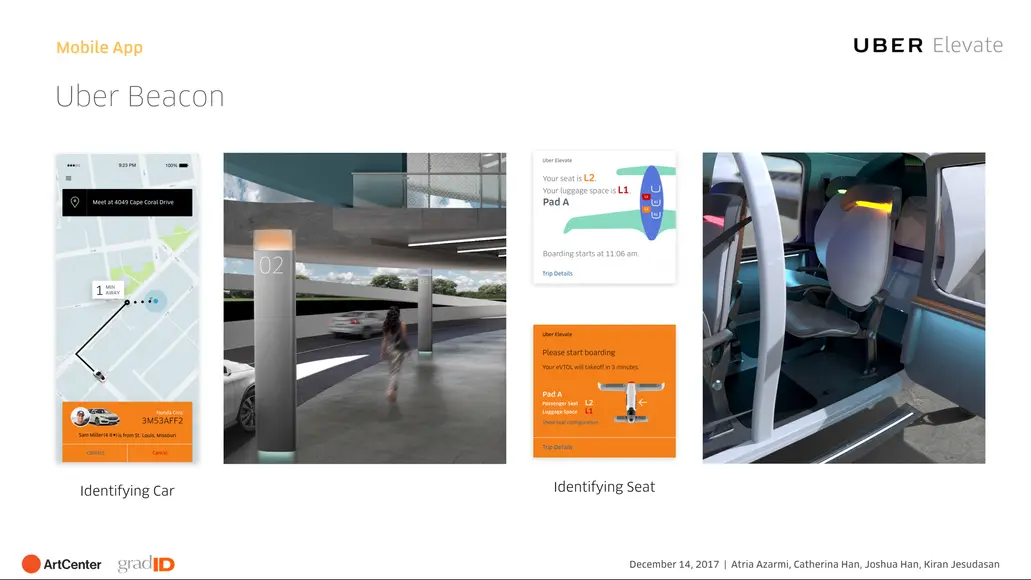This screenshot has width=1031, height=580.
Task: Click the 1 MIN AWAY map label
Action: pos(107,290)
